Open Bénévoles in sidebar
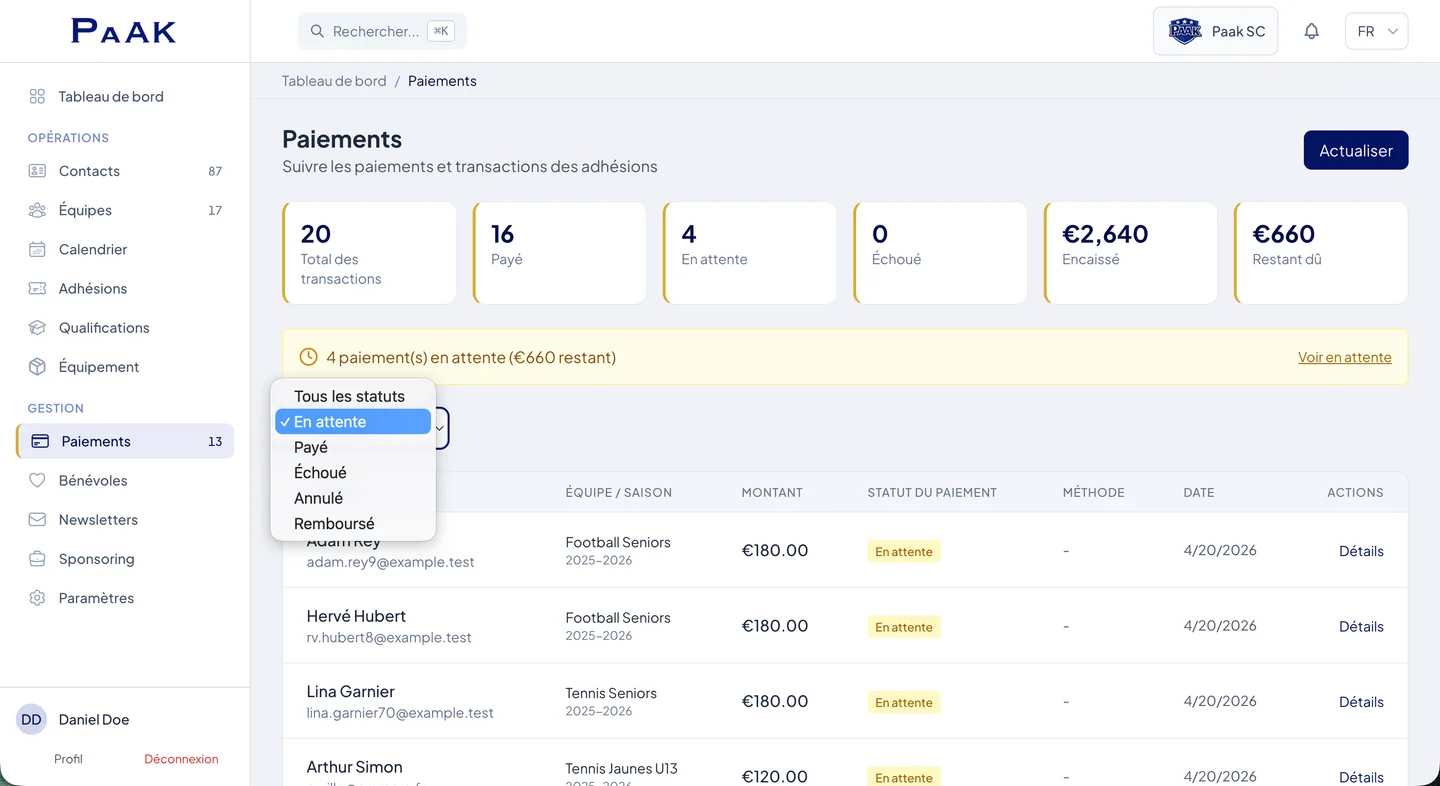This screenshot has height=786, width=1440. 125,481
